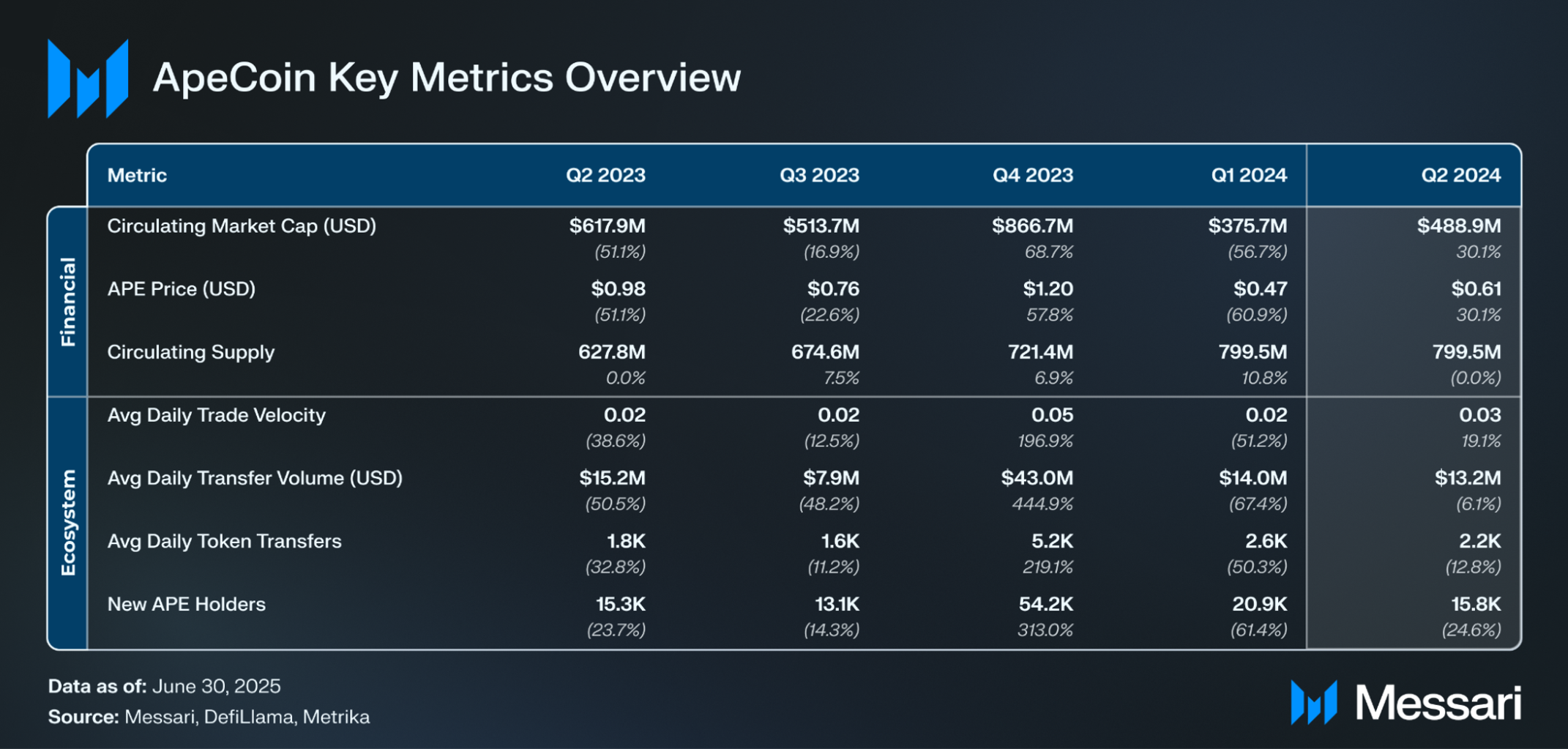This screenshot has width=1568, height=749.
Task: Click the Metric column header
Action: [137, 175]
